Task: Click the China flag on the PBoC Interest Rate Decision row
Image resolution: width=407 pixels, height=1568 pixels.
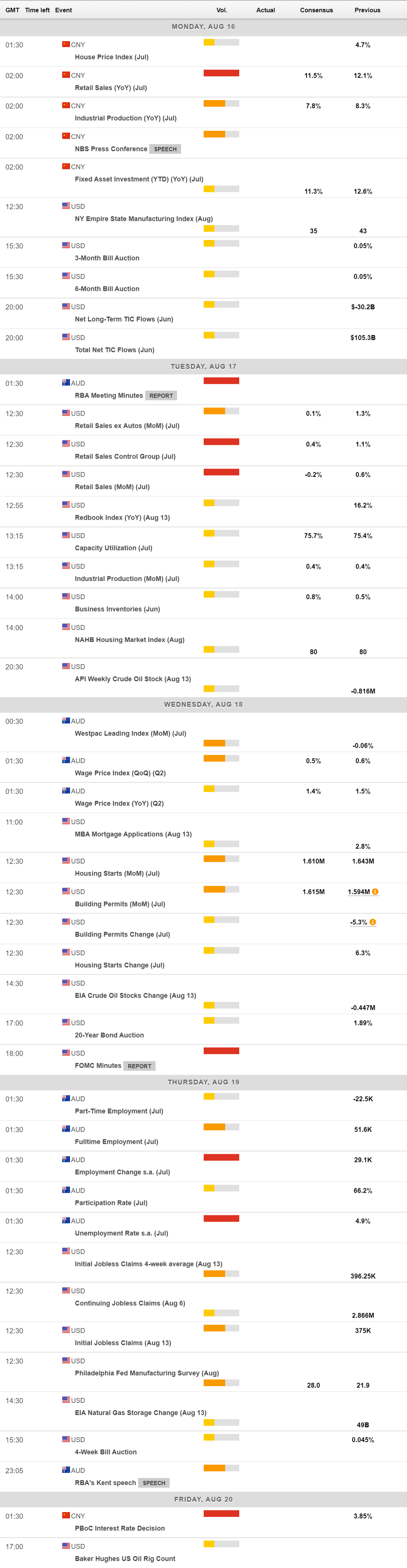Action: pyautogui.click(x=66, y=1516)
